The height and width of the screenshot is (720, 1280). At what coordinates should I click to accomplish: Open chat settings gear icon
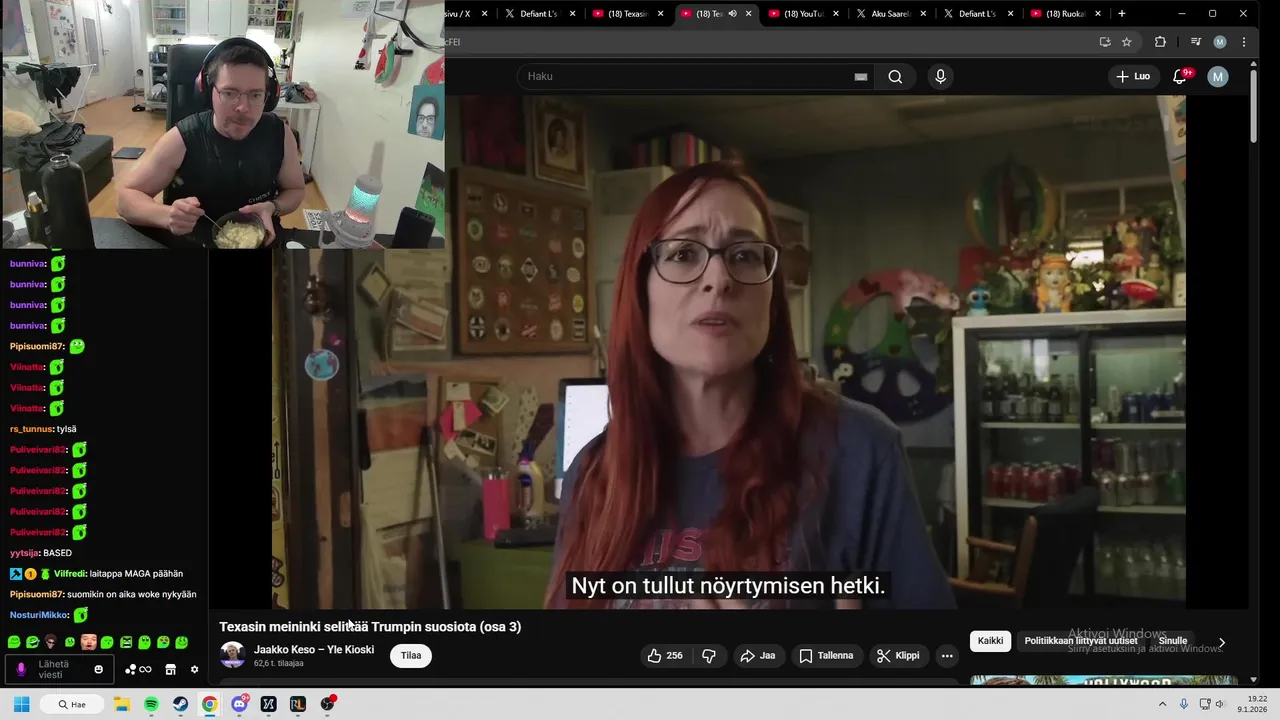195,669
